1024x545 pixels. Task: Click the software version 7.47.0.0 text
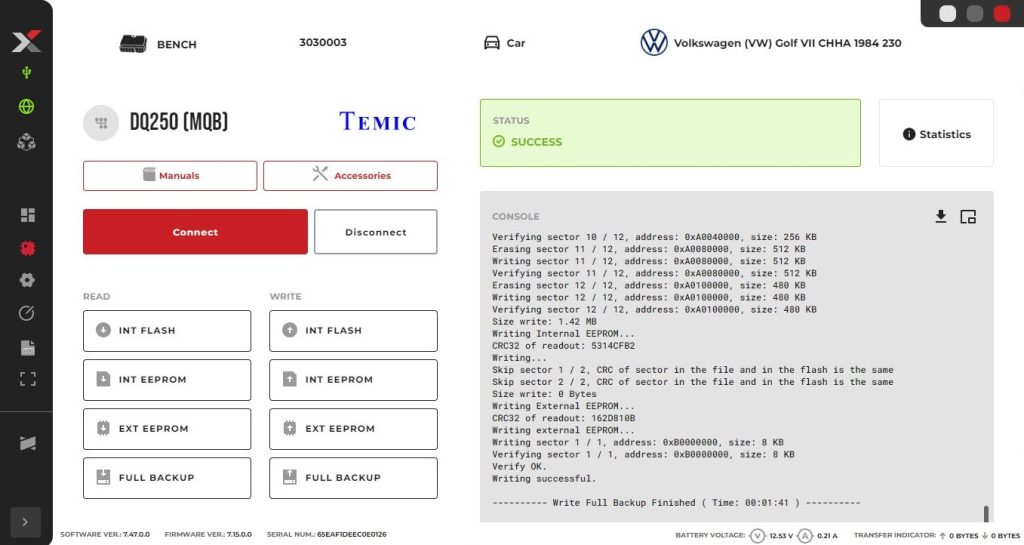click(x=136, y=535)
